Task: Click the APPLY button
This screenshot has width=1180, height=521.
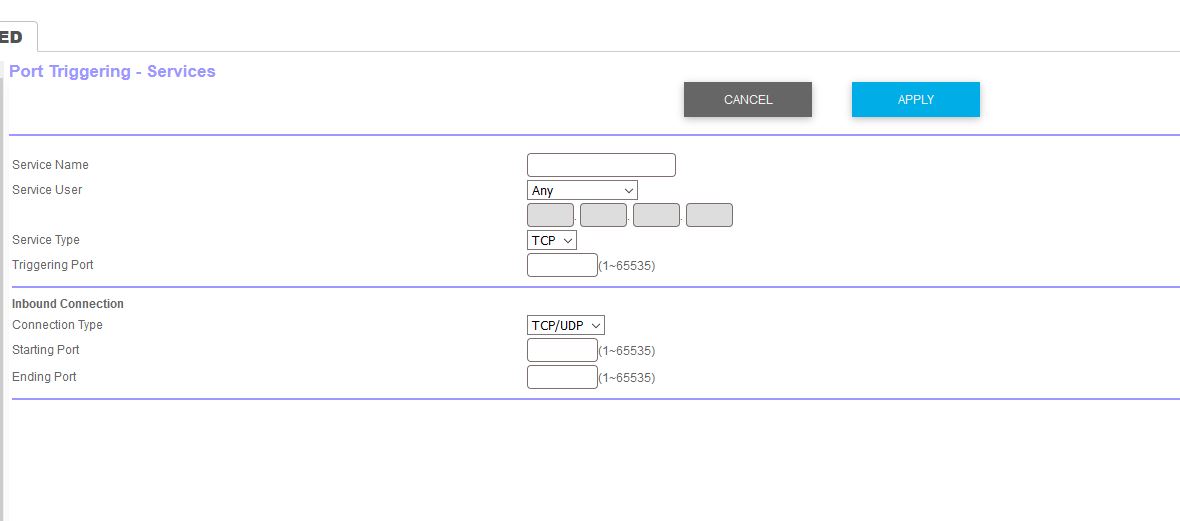Action: (x=915, y=99)
